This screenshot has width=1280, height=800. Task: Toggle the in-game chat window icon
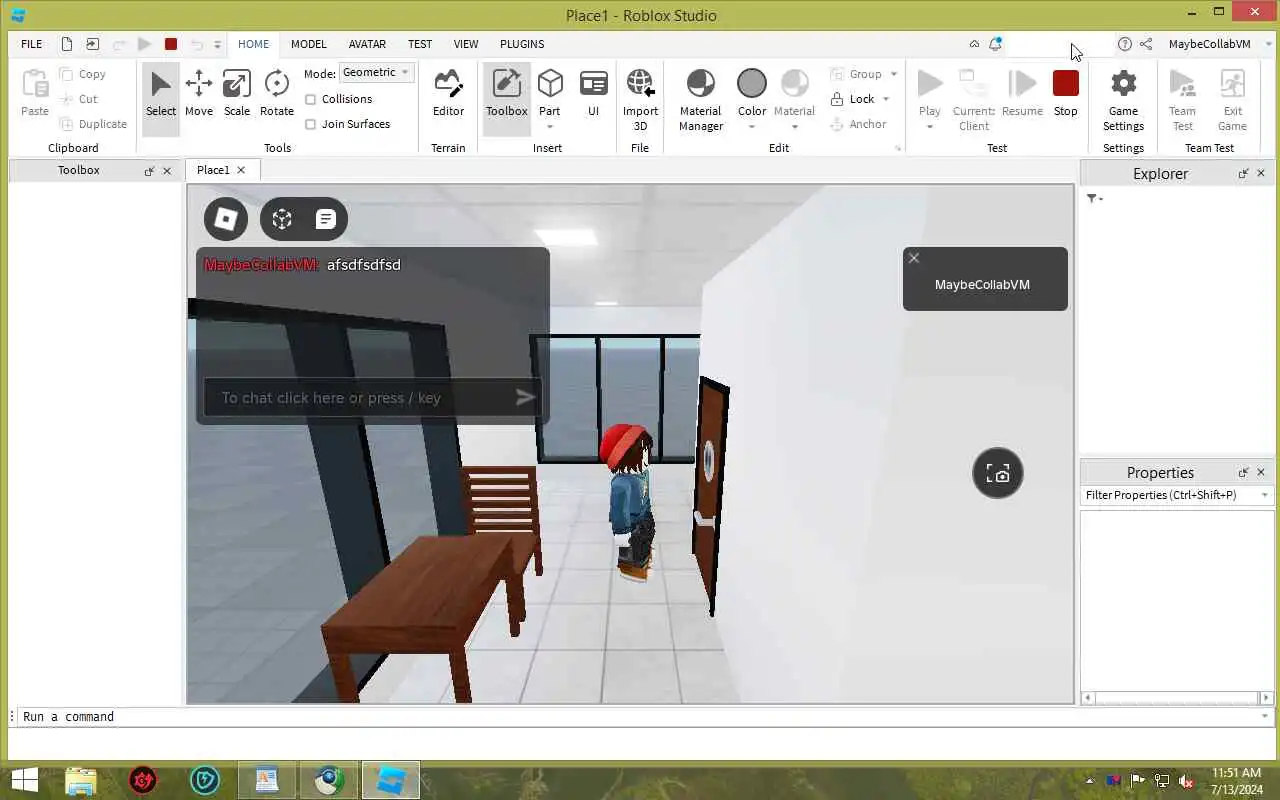(x=326, y=219)
